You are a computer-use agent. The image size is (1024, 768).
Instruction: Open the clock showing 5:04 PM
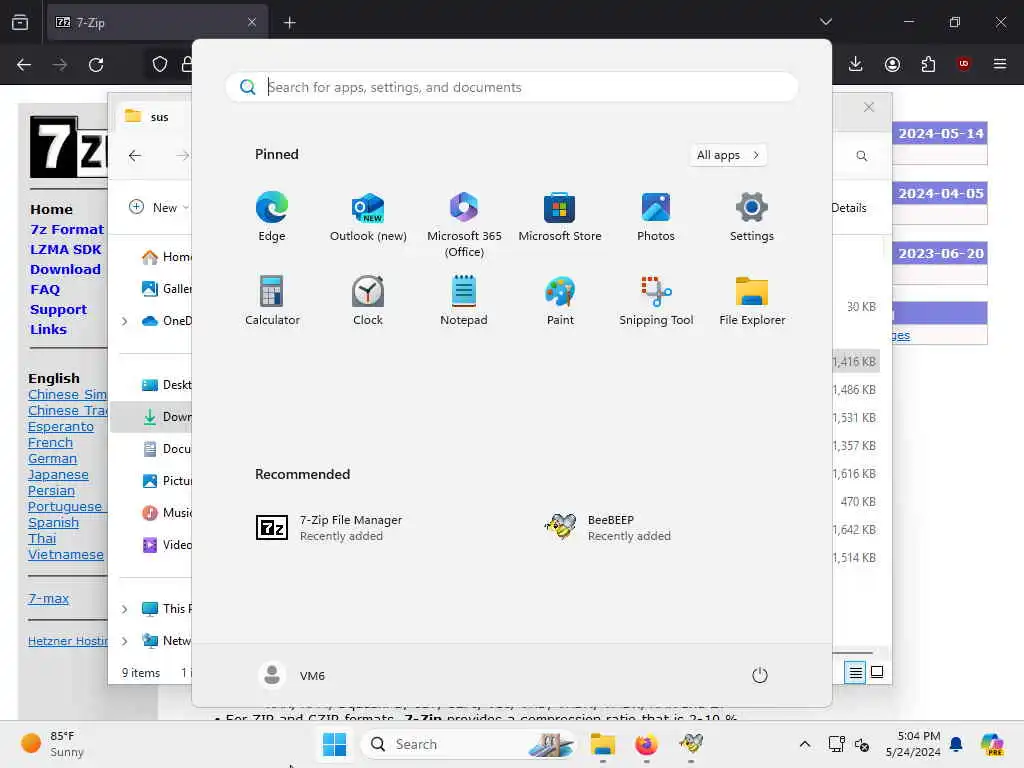point(913,744)
